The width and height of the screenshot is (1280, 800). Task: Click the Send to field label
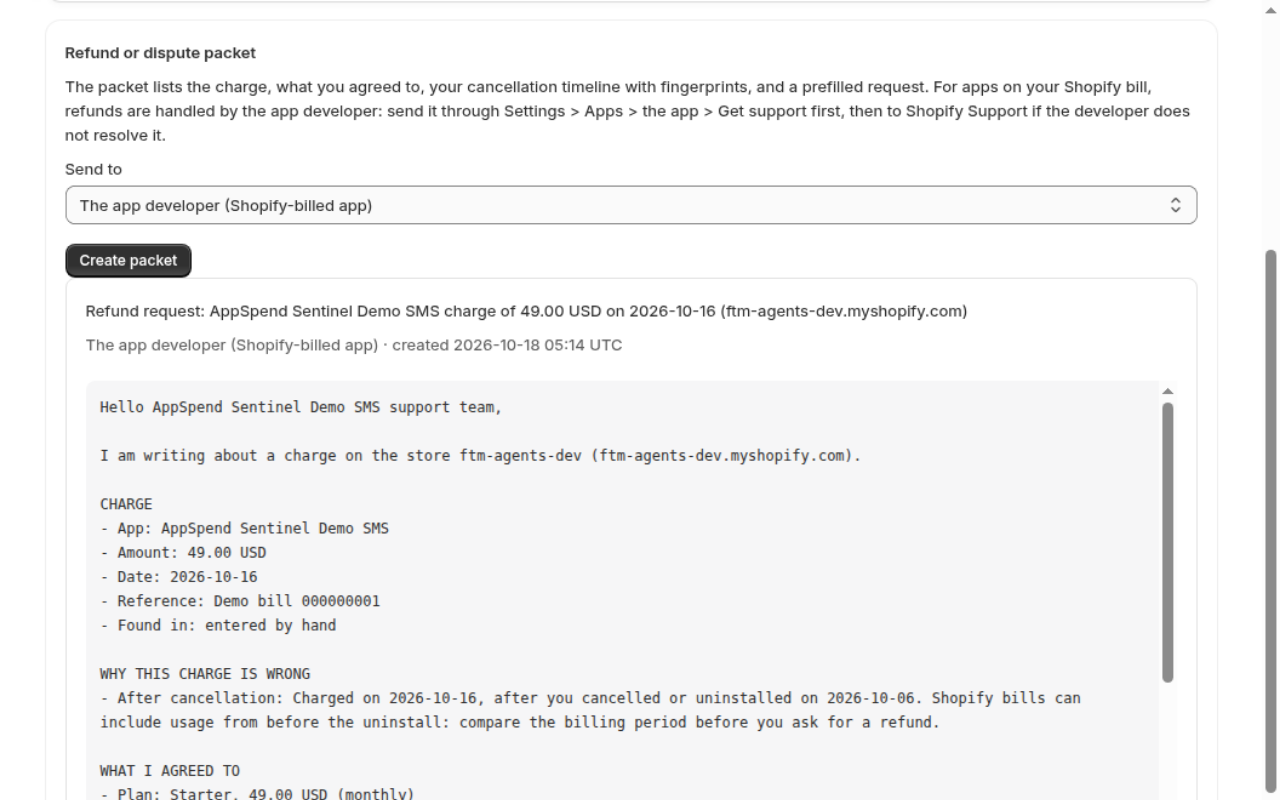(93, 169)
